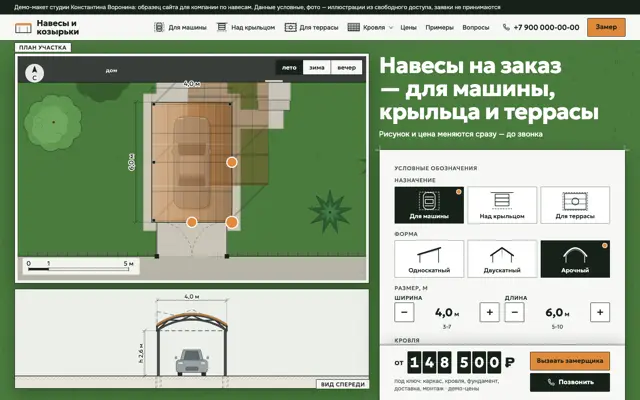
Task: Go to the 'Примеры' section
Action: click(439, 27)
